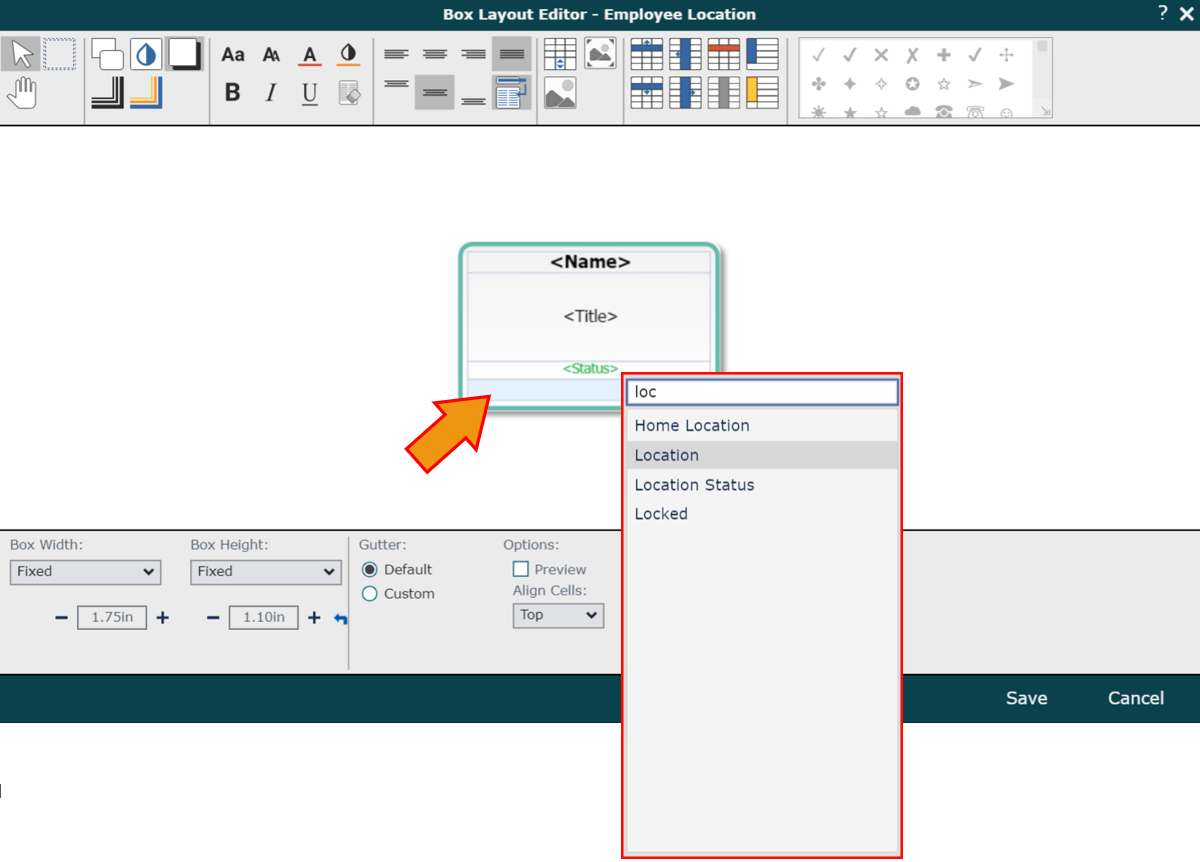Toggle the wrap text icon
The width and height of the screenshot is (1200, 862).
[512, 92]
